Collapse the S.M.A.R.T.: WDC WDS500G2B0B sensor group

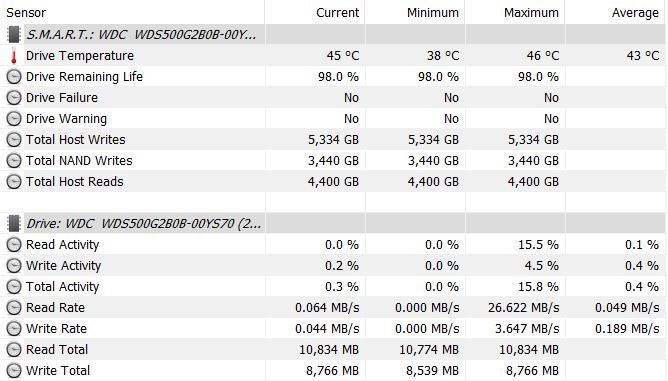click(x=141, y=35)
